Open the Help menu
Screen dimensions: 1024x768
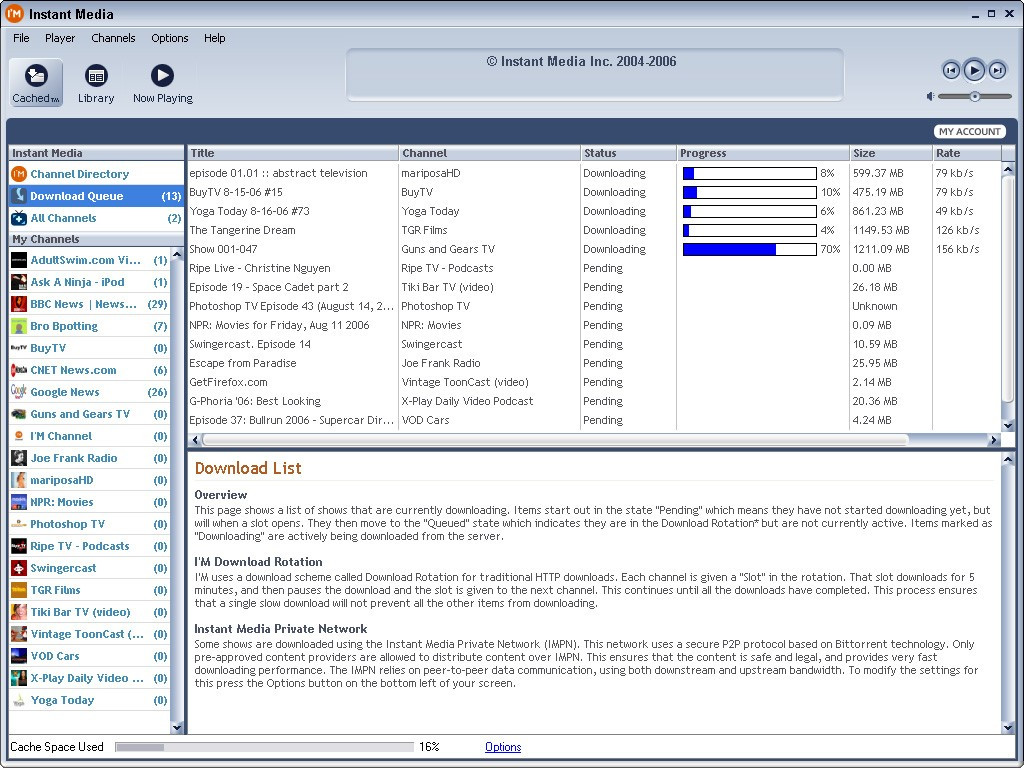[214, 38]
